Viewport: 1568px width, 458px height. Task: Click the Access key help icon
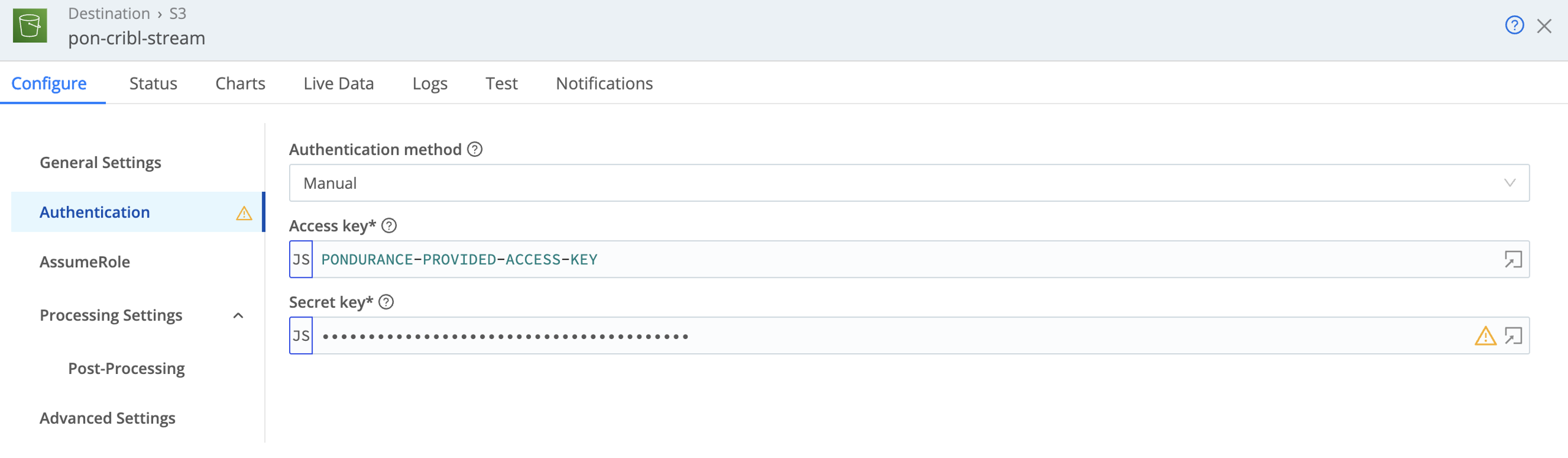coord(389,226)
